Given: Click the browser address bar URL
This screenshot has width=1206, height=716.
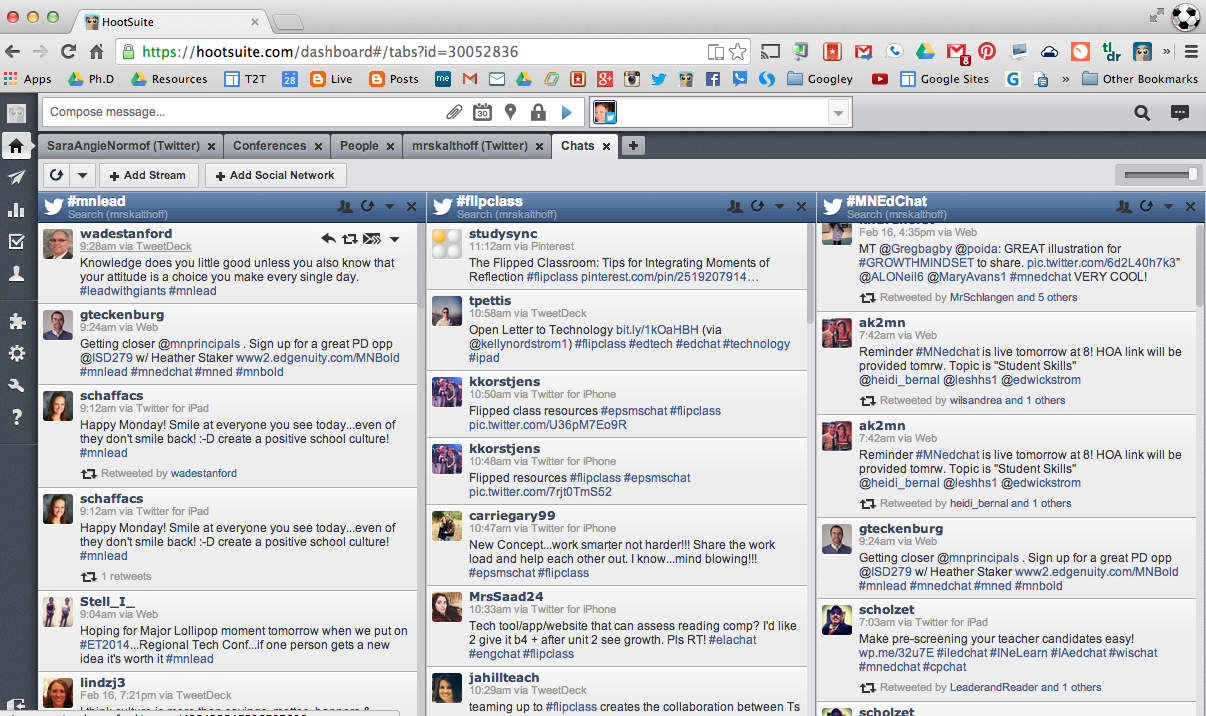Looking at the screenshot, I should 330,52.
